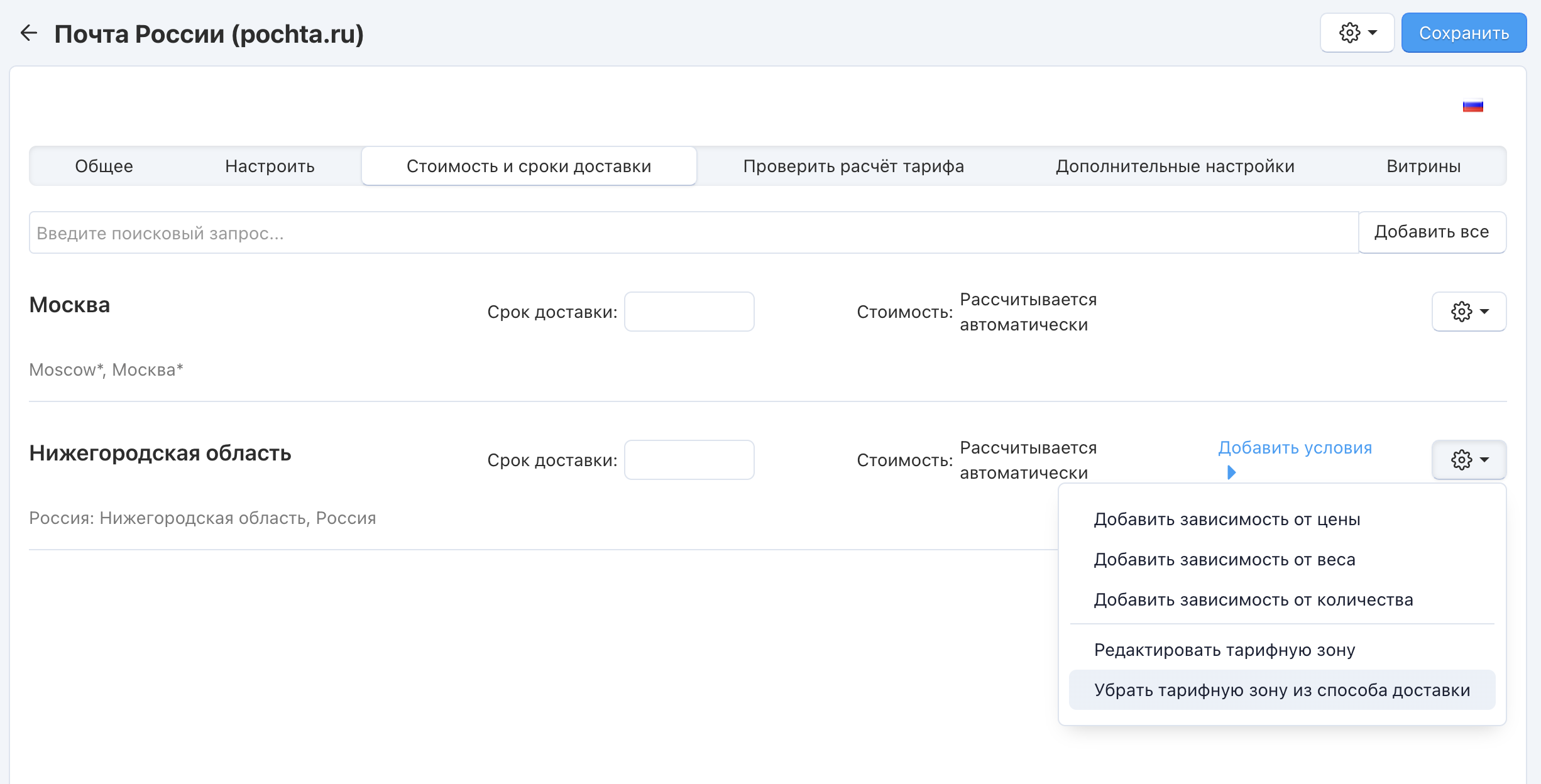This screenshot has width=1541, height=784.
Task: Click the Срок доставки field for Москва
Action: click(x=689, y=312)
